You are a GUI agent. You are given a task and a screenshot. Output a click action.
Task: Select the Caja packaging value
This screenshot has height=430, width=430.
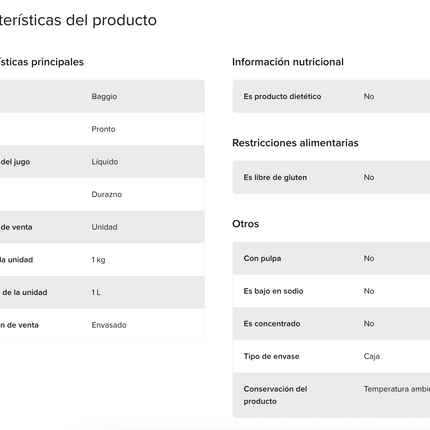point(372,356)
